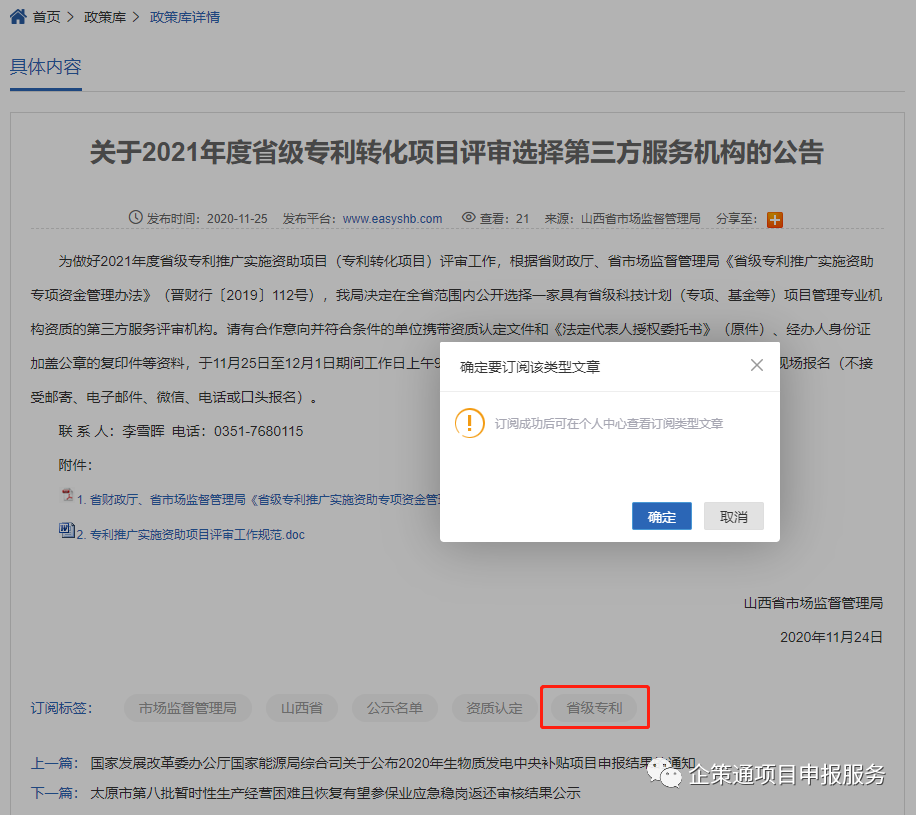Click the orange warning icon in dialog
The width and height of the screenshot is (916, 815).
(470, 423)
